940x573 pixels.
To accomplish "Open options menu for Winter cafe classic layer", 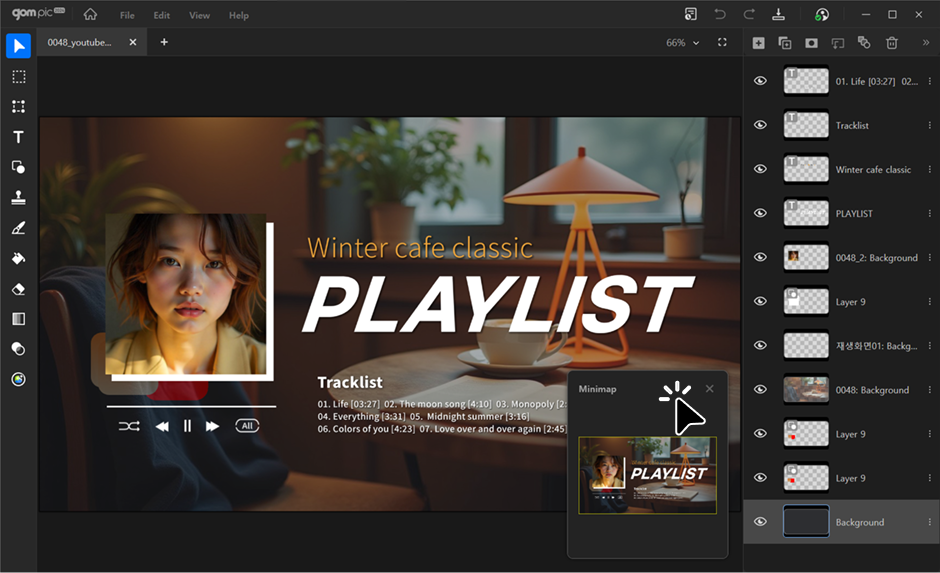I will [929, 170].
